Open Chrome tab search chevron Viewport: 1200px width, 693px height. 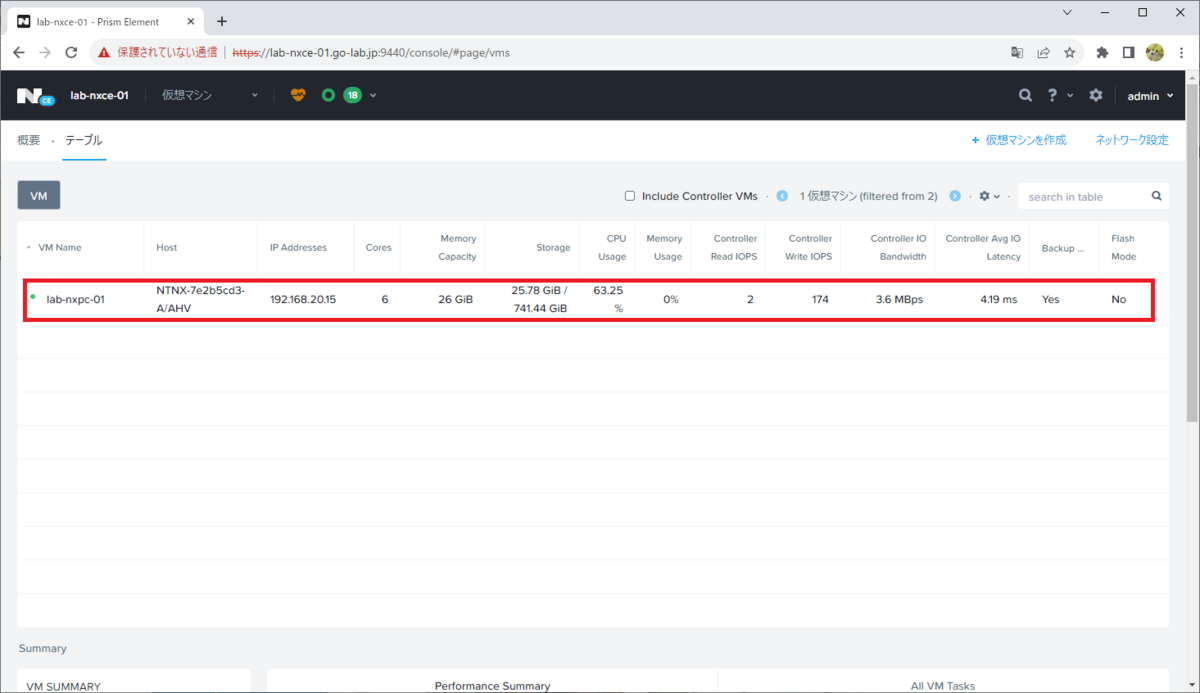click(x=1067, y=13)
